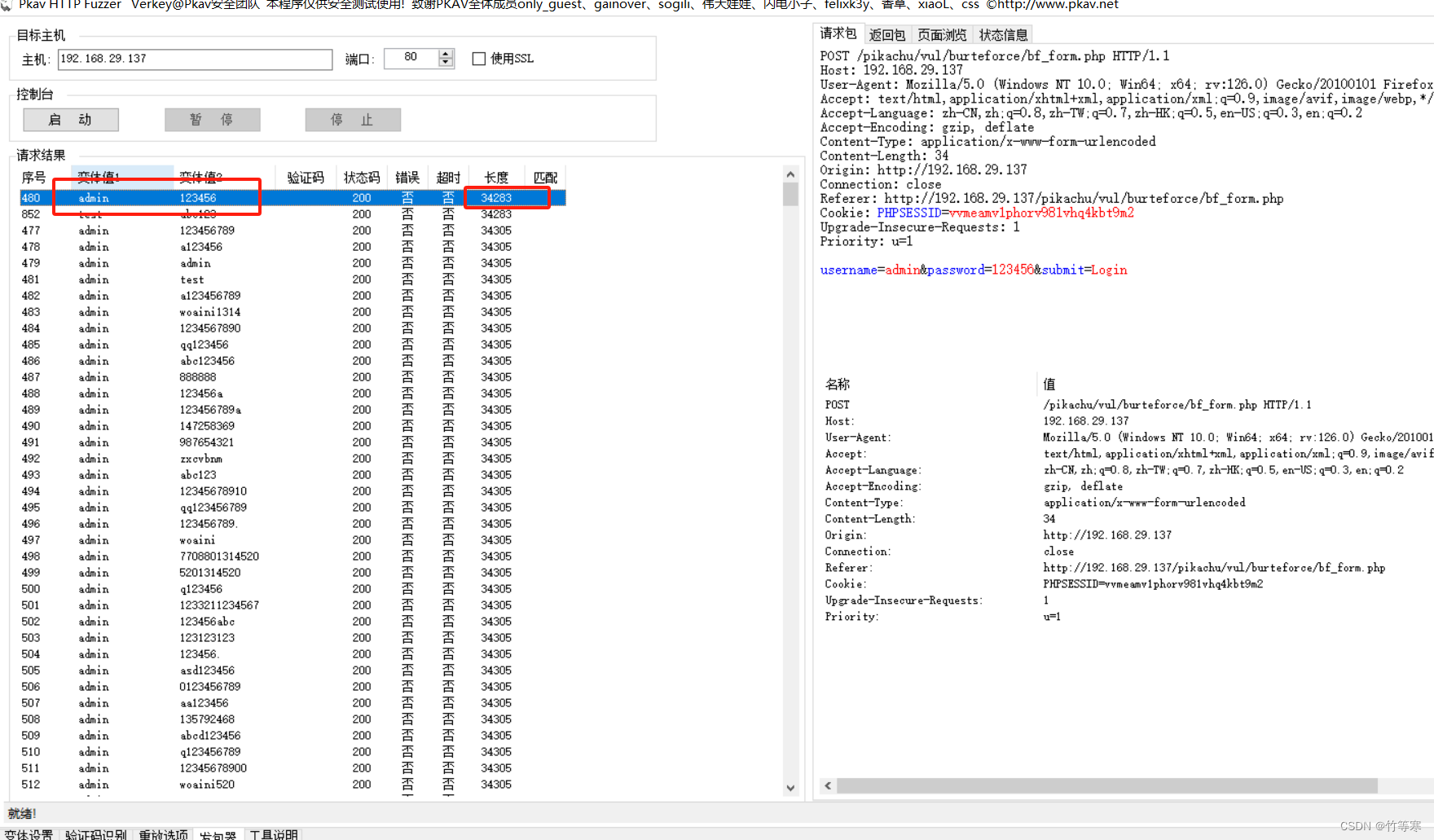Click the request panel horizontal scroll-left arrow
This screenshot has height=840, width=1434.
[828, 785]
